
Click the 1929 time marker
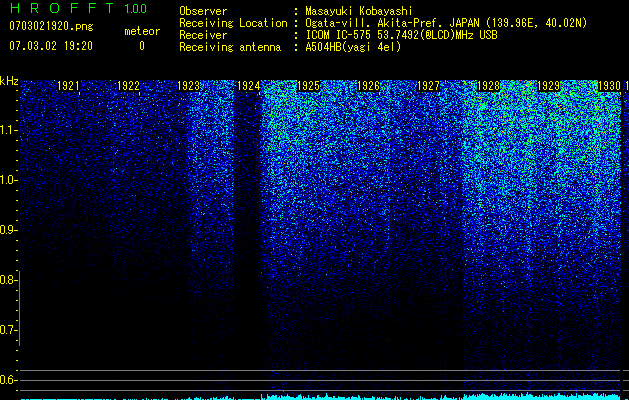pyautogui.click(x=548, y=86)
